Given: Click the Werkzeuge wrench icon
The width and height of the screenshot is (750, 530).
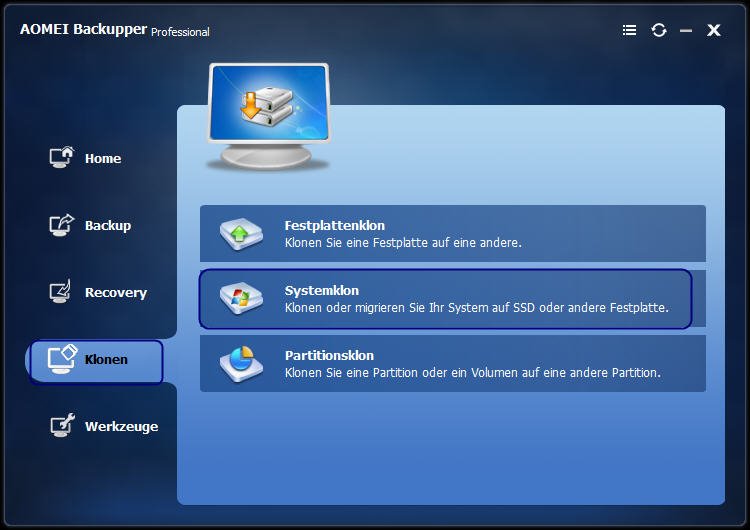Looking at the screenshot, I should tap(63, 425).
